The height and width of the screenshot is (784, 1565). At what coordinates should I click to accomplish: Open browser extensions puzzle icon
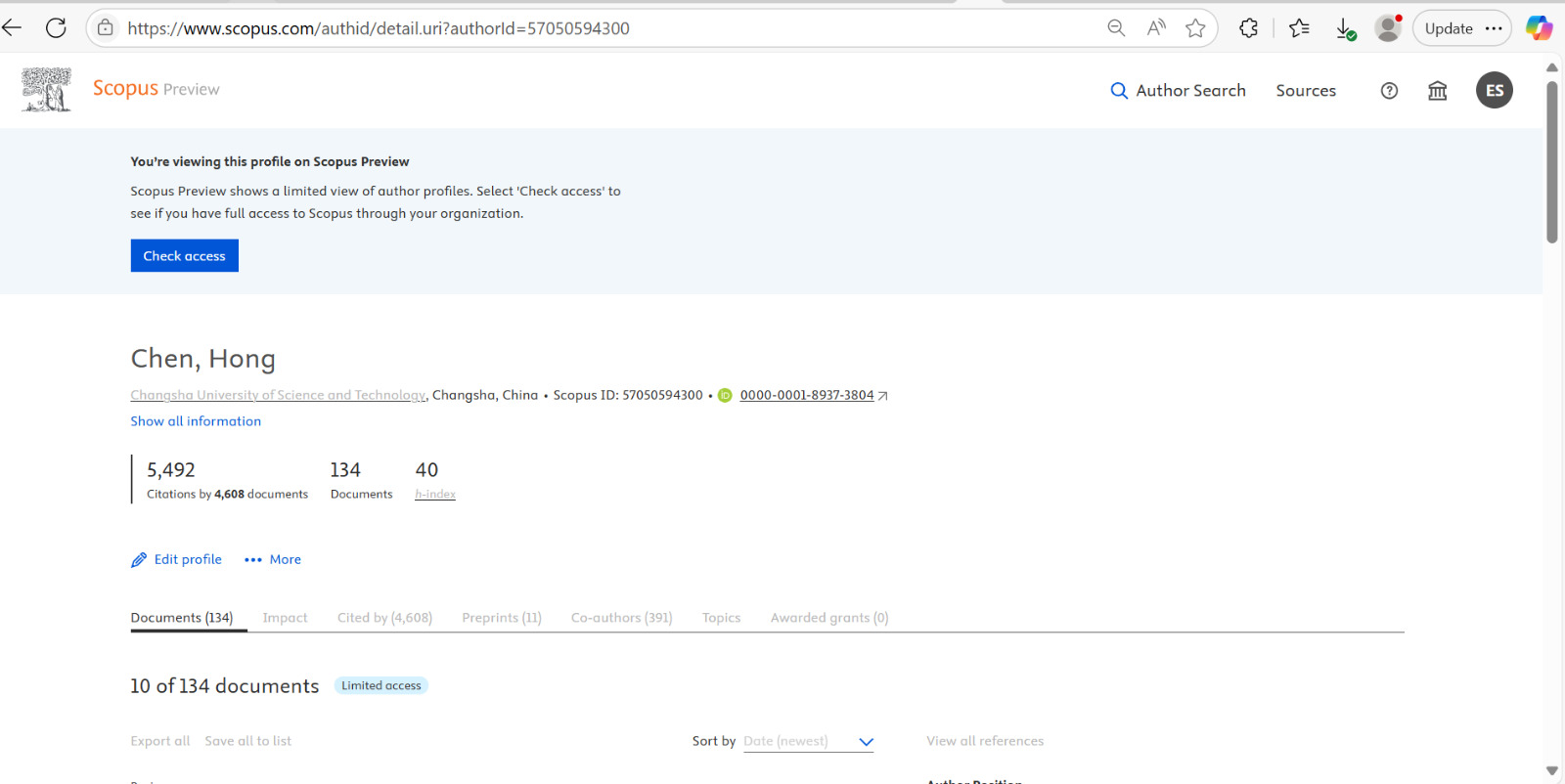[1248, 28]
